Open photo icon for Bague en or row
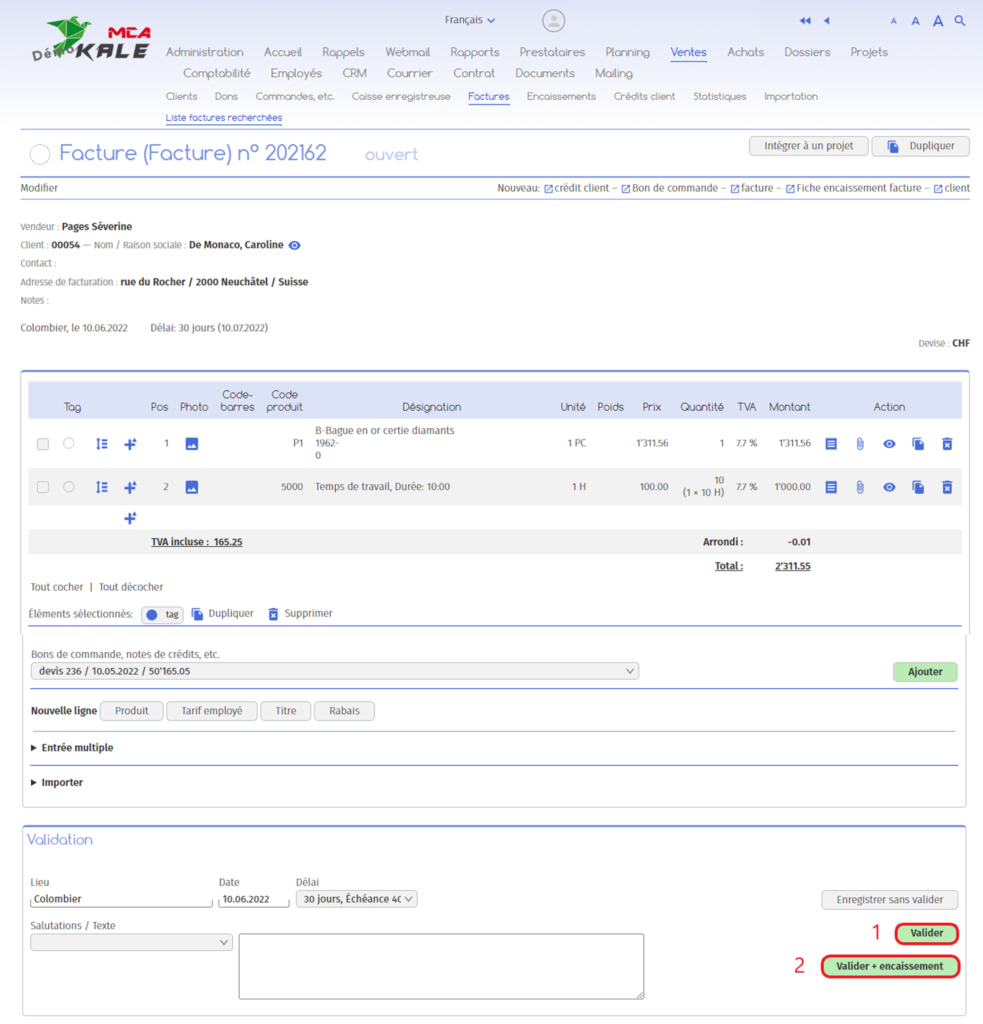 pos(191,444)
